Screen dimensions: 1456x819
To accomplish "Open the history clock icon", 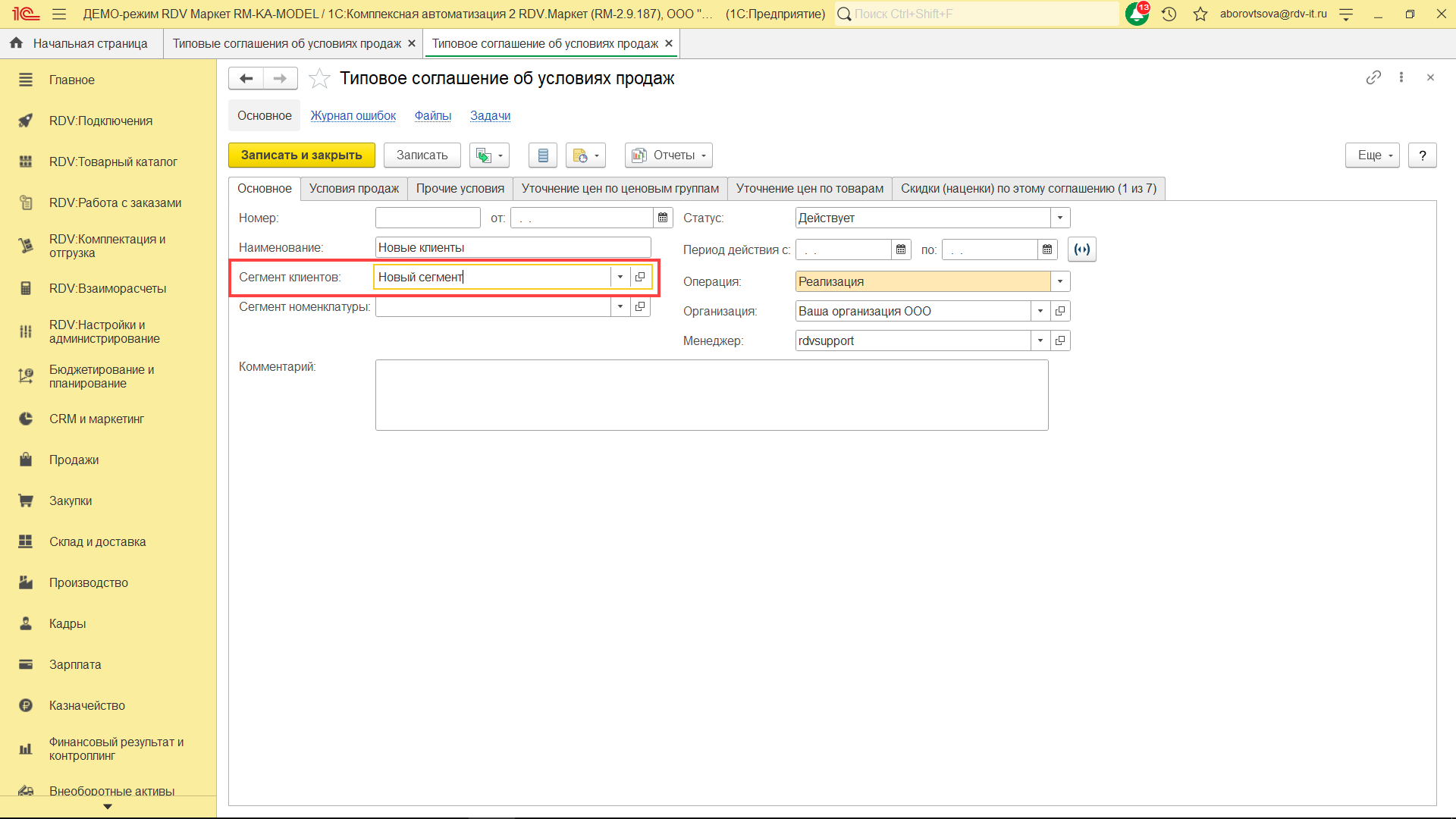I will coord(1169,14).
